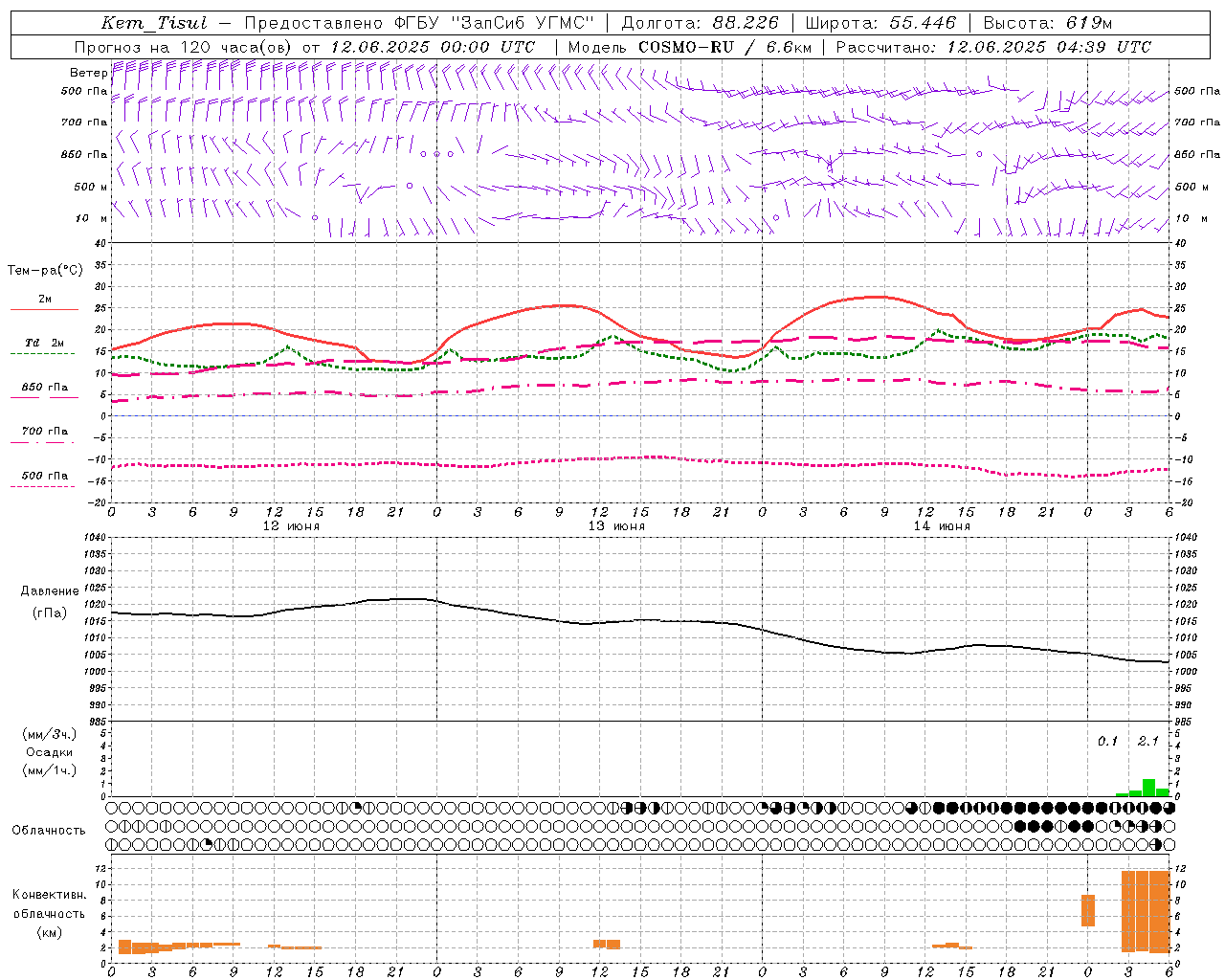
Task: Click the (мм/3ч.) precipitation unit label
Action: [50, 735]
